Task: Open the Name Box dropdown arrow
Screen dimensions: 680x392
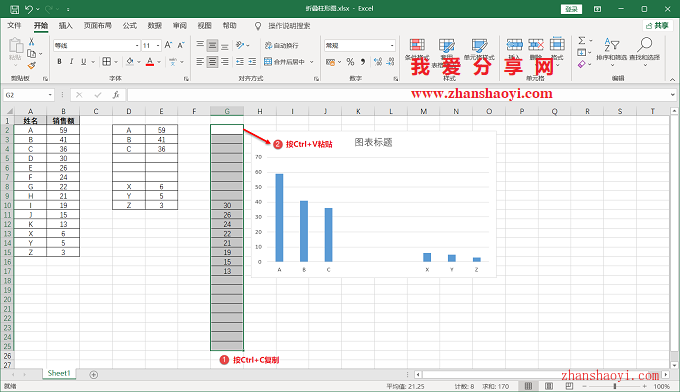Action: pyautogui.click(x=50, y=95)
